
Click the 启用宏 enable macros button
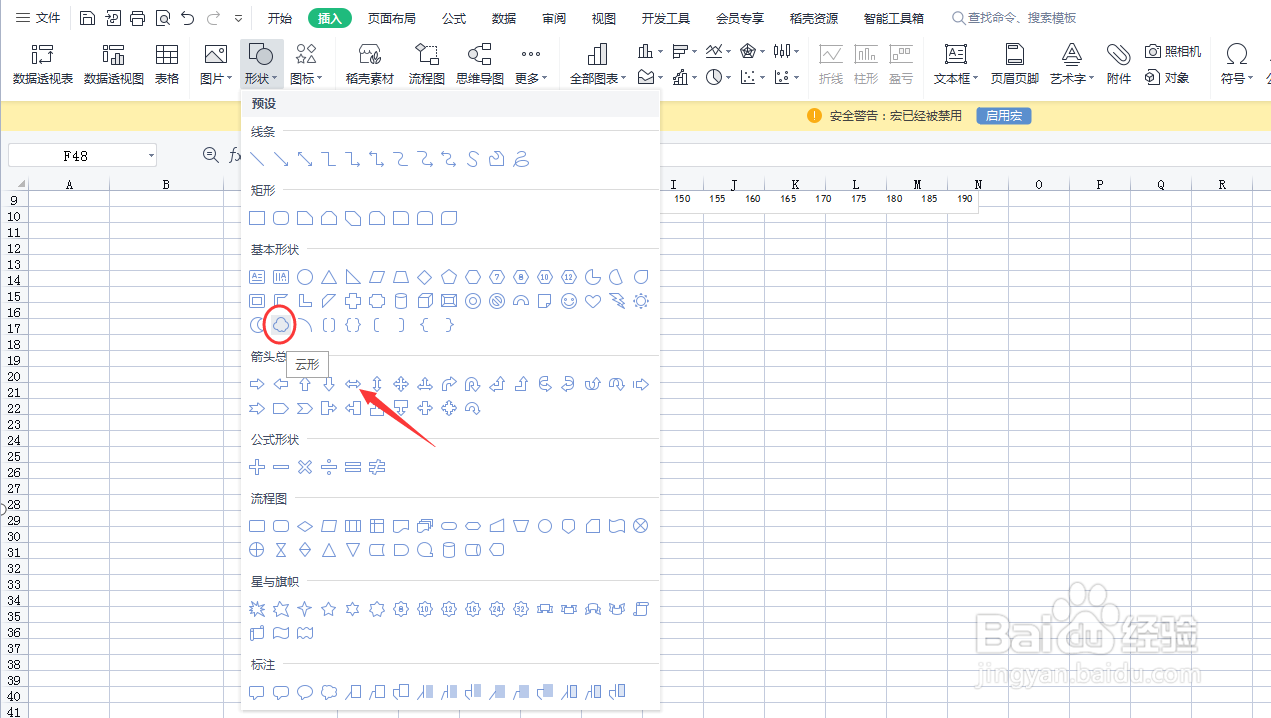[1003, 116]
